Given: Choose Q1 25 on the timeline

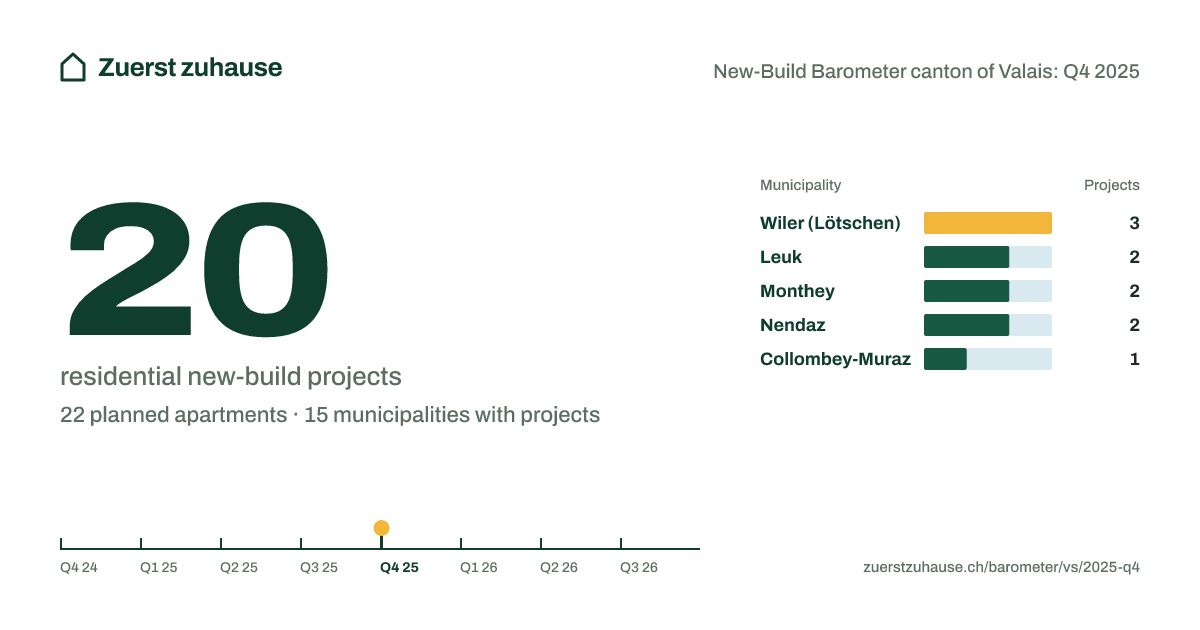Looking at the screenshot, I should coord(159,567).
